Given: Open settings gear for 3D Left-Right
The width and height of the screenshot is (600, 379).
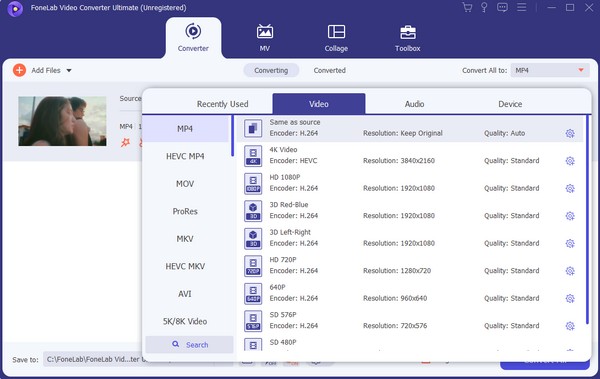Looking at the screenshot, I should [570, 243].
